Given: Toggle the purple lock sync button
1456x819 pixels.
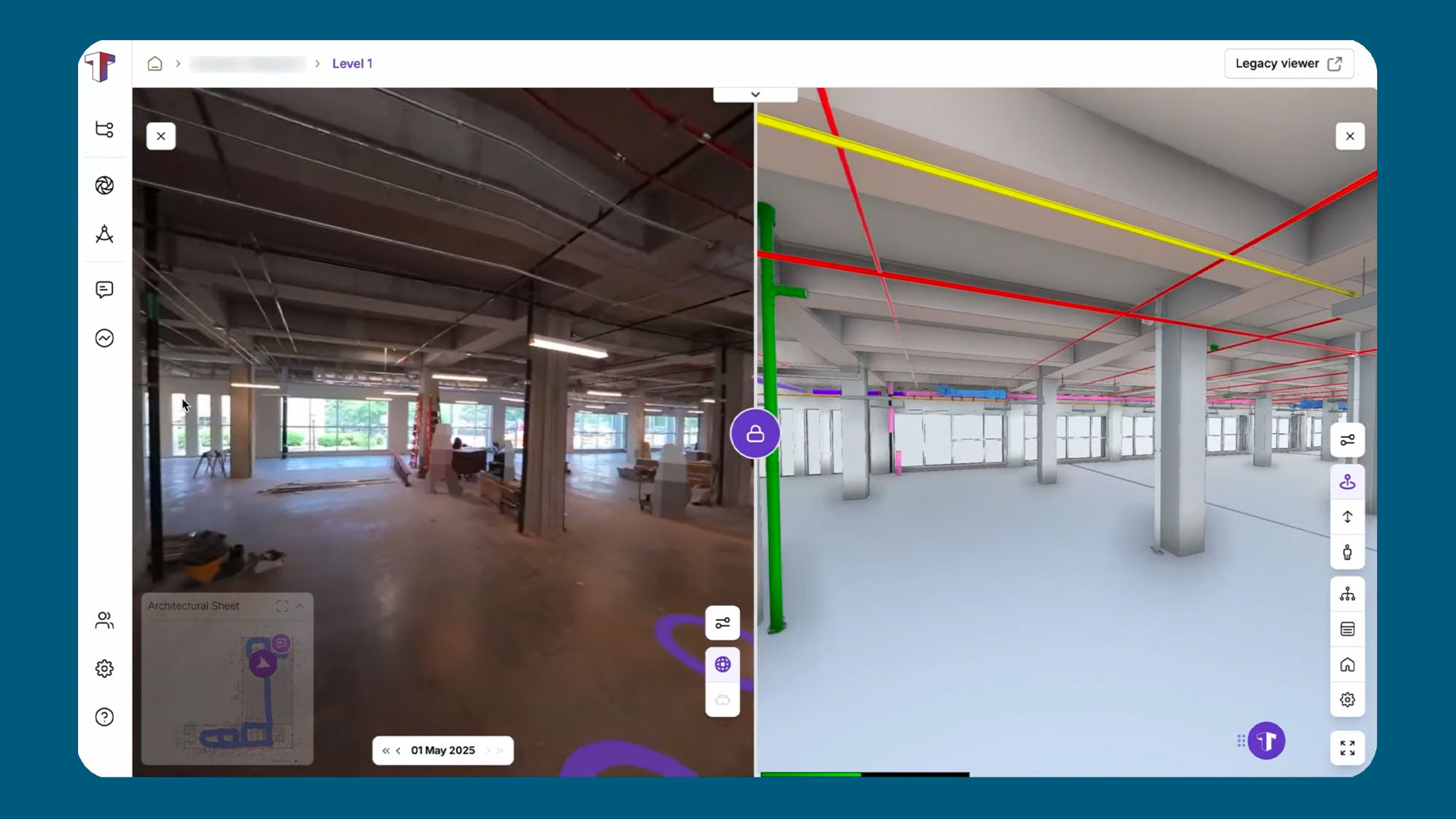Looking at the screenshot, I should click(755, 434).
